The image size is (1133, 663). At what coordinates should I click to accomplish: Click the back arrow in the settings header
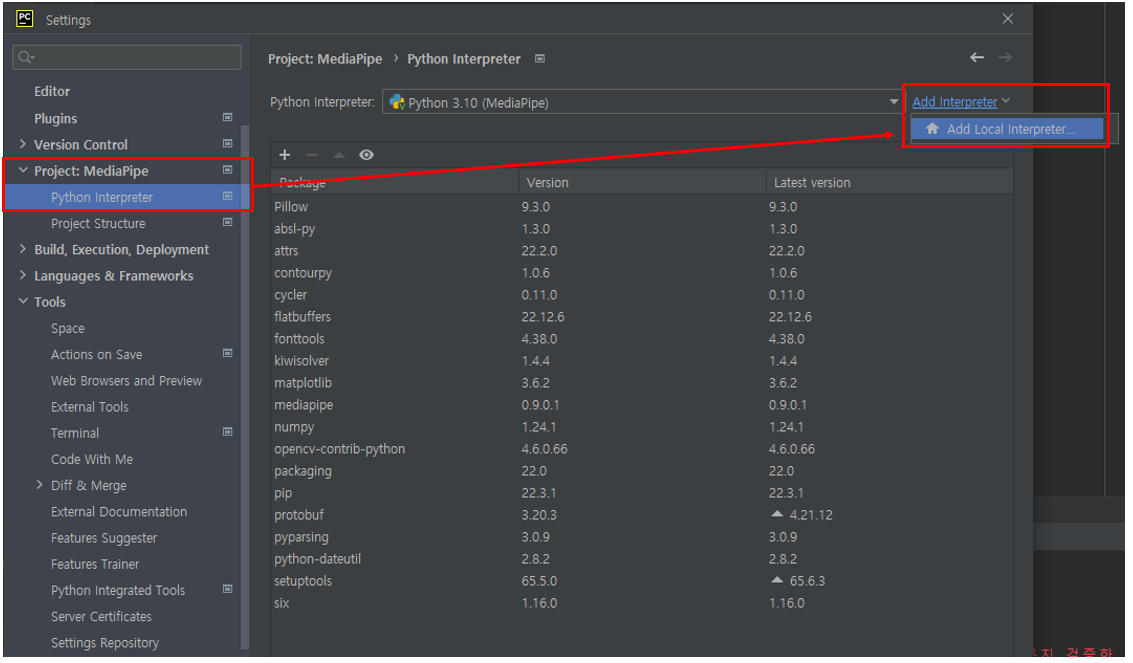pos(977,57)
